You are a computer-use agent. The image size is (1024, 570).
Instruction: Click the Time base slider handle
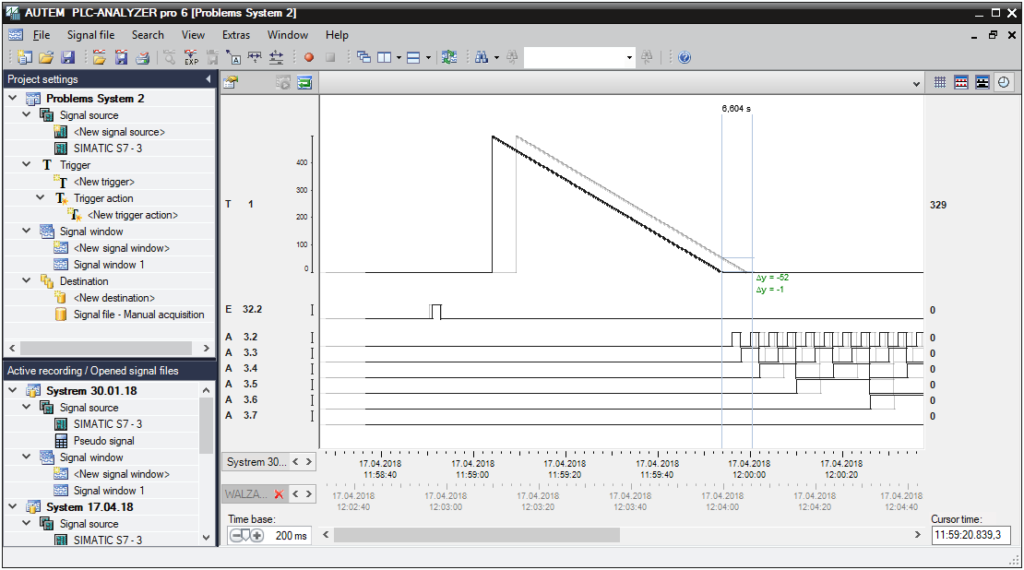click(x=246, y=535)
